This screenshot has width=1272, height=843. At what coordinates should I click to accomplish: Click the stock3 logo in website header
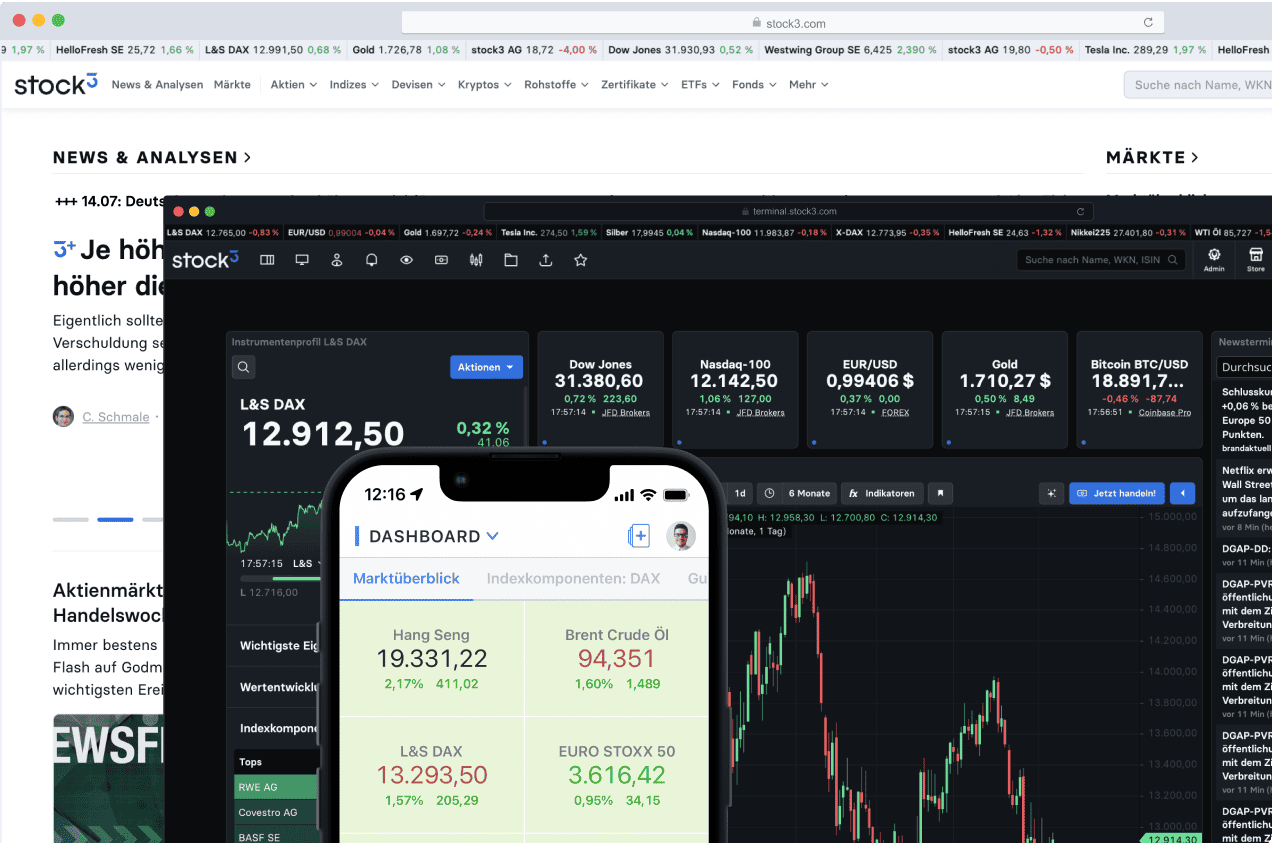(x=56, y=85)
